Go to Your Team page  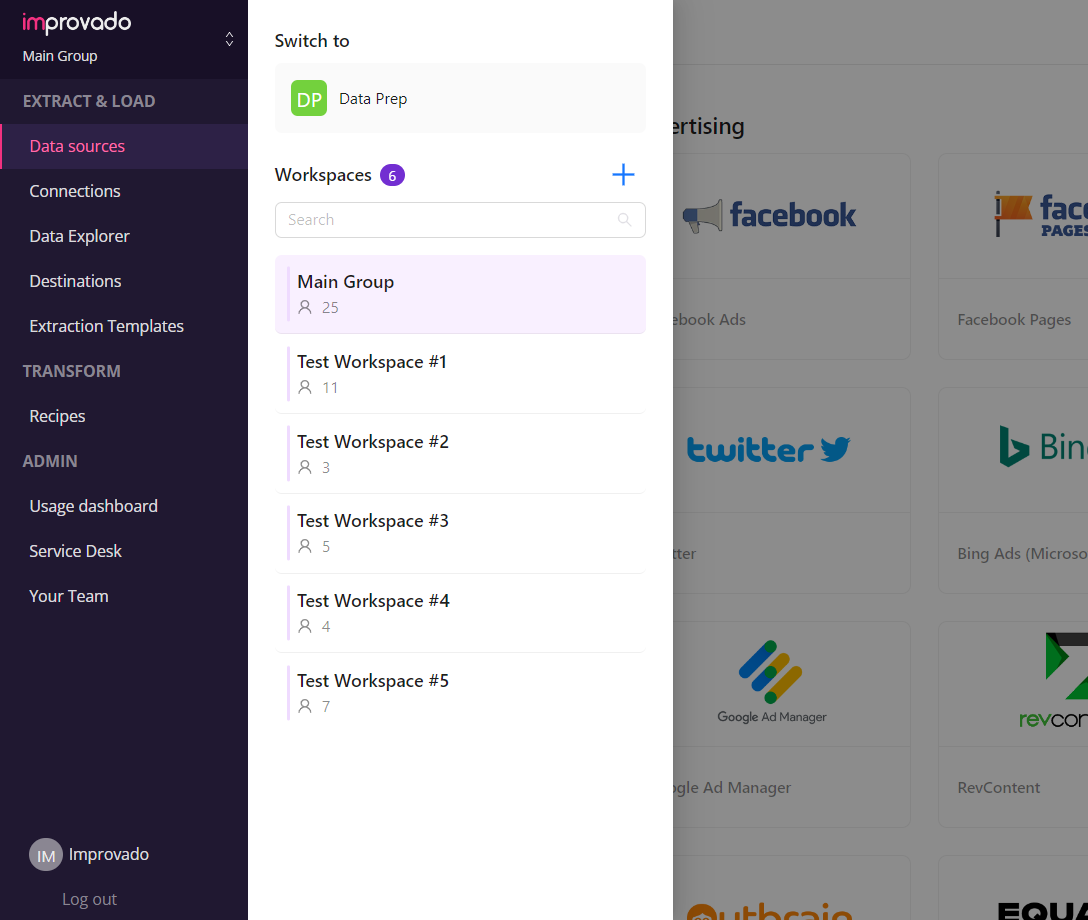click(69, 597)
